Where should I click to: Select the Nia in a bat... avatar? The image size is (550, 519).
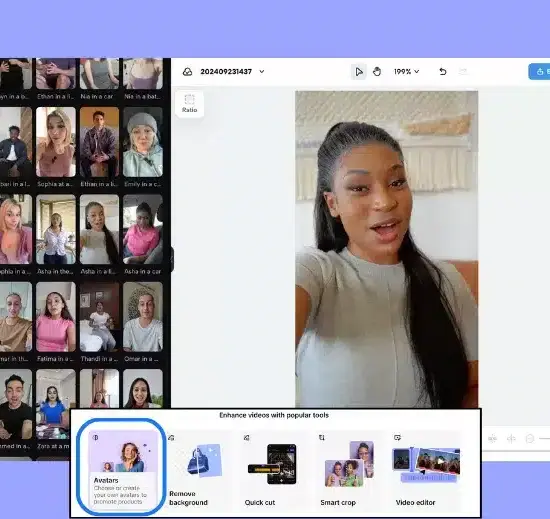(x=143, y=79)
